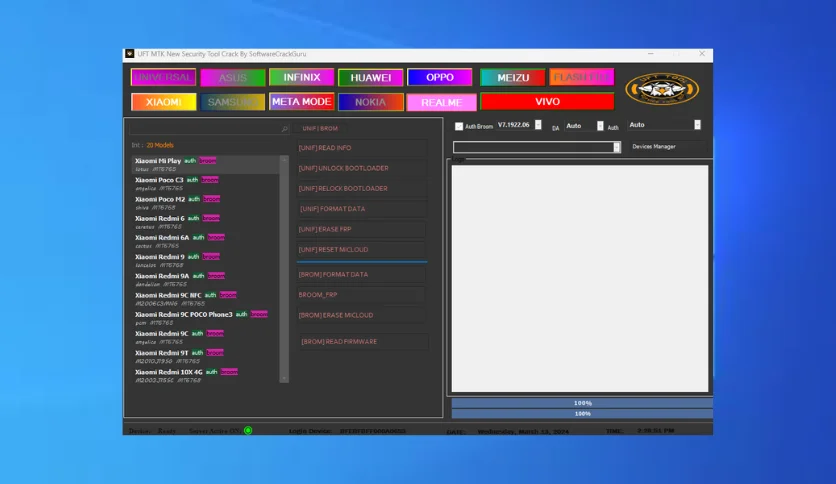Click model list scrollbar down arrow
Viewport: 836px width, 484px height.
284,378
